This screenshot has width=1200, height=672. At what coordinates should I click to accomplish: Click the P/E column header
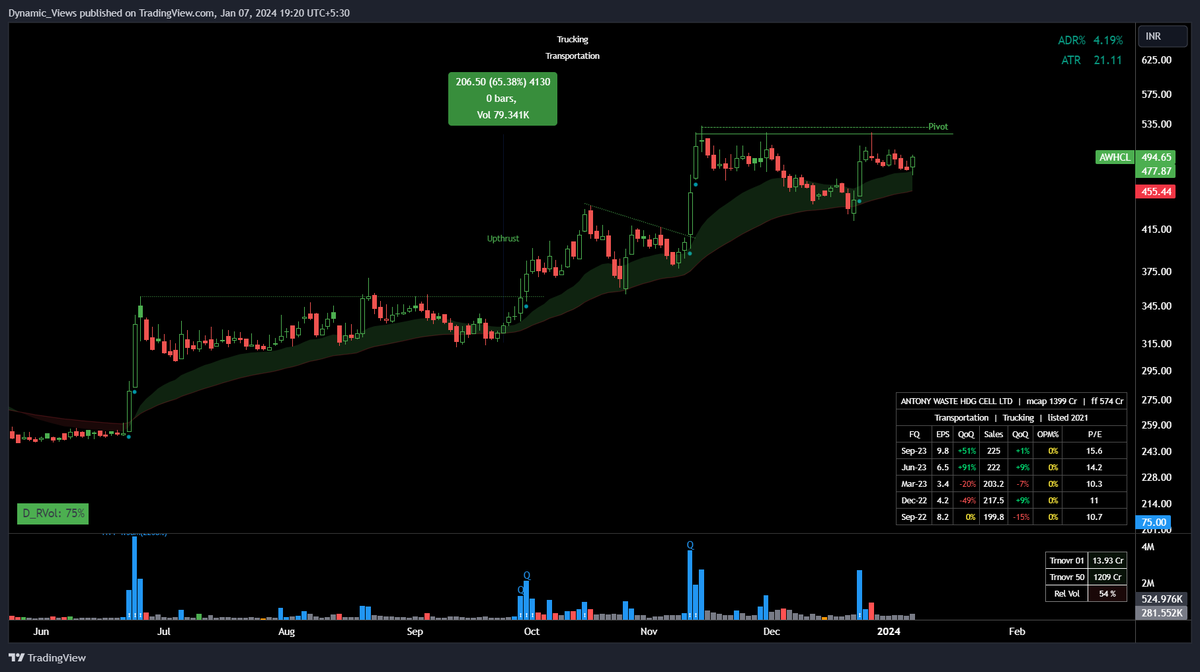tap(1094, 434)
